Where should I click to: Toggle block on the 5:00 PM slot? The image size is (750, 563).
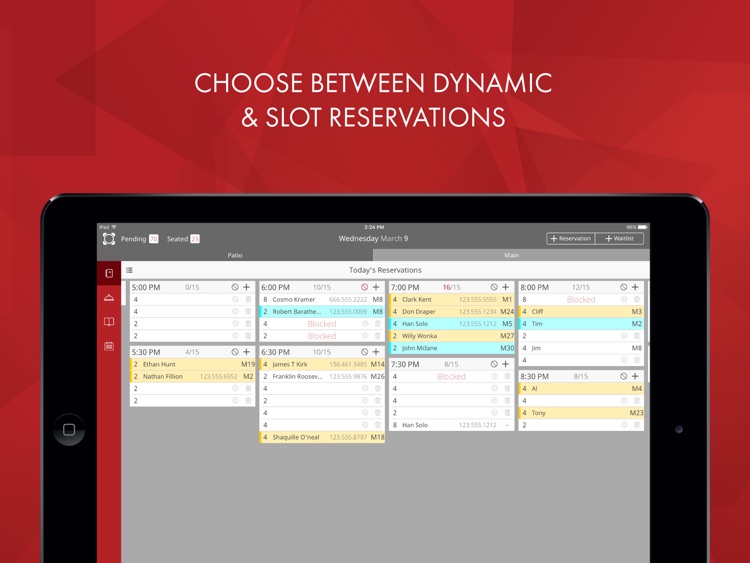235,287
